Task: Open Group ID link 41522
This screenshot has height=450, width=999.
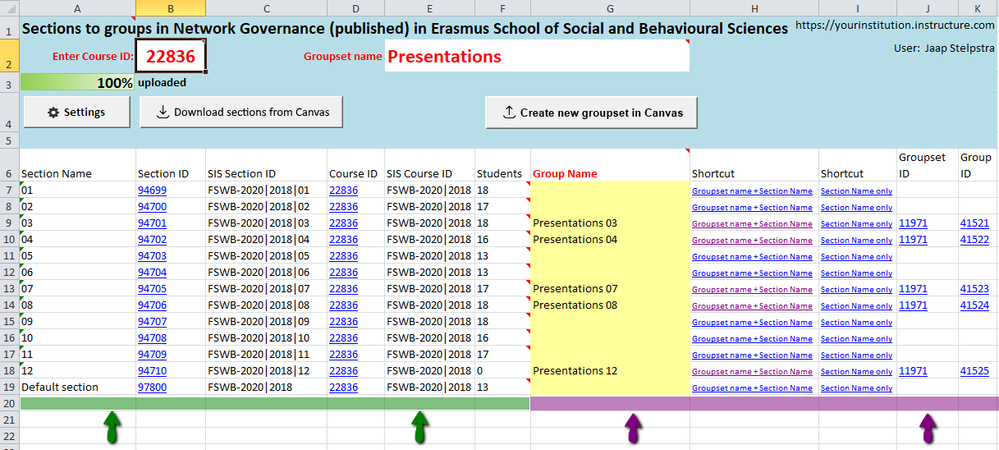Action: point(975,240)
